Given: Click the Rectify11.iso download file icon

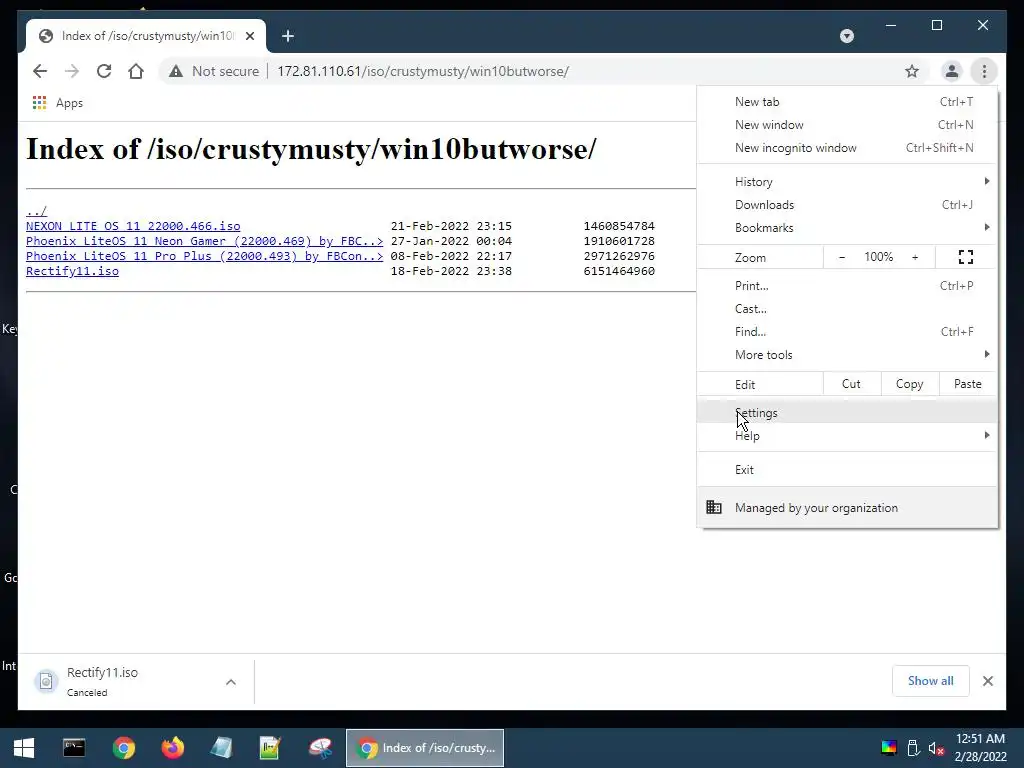Looking at the screenshot, I should [46, 681].
